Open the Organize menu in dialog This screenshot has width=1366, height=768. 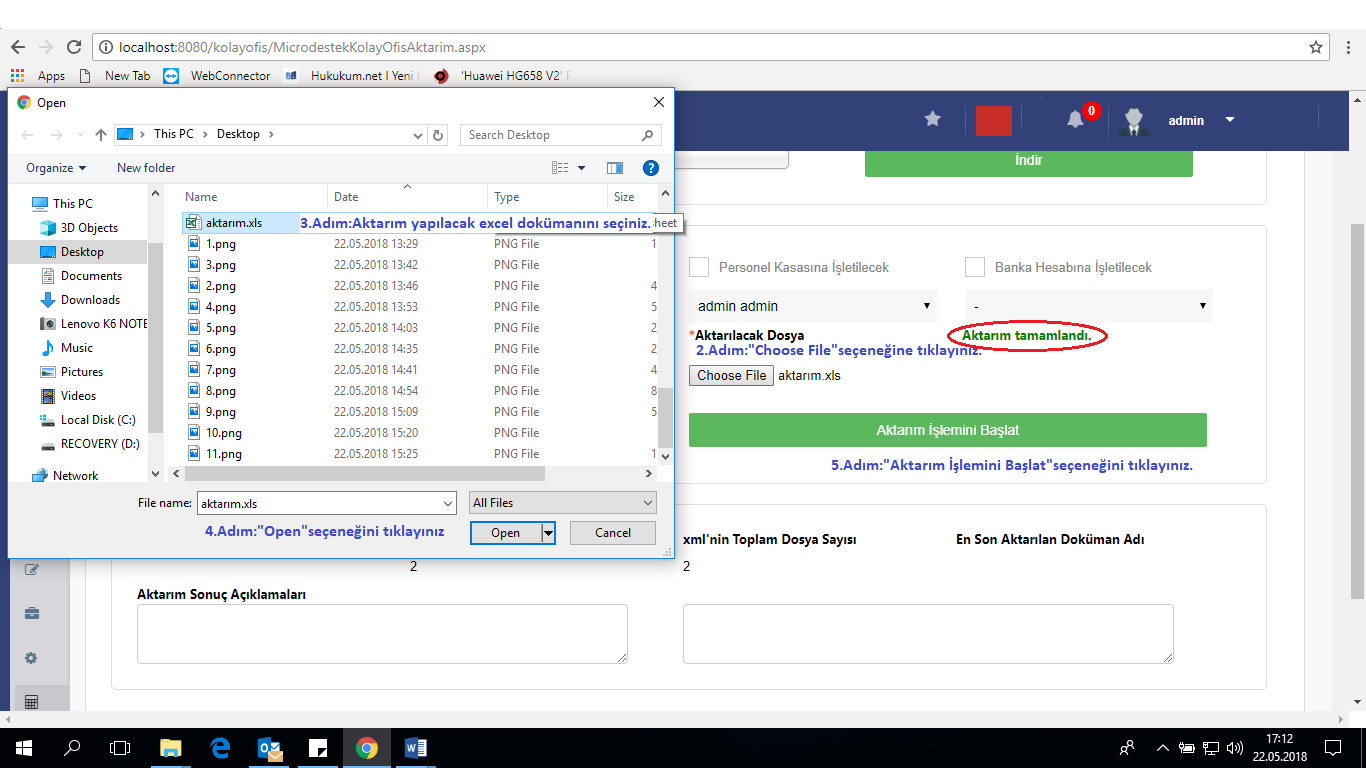pyautogui.click(x=56, y=168)
